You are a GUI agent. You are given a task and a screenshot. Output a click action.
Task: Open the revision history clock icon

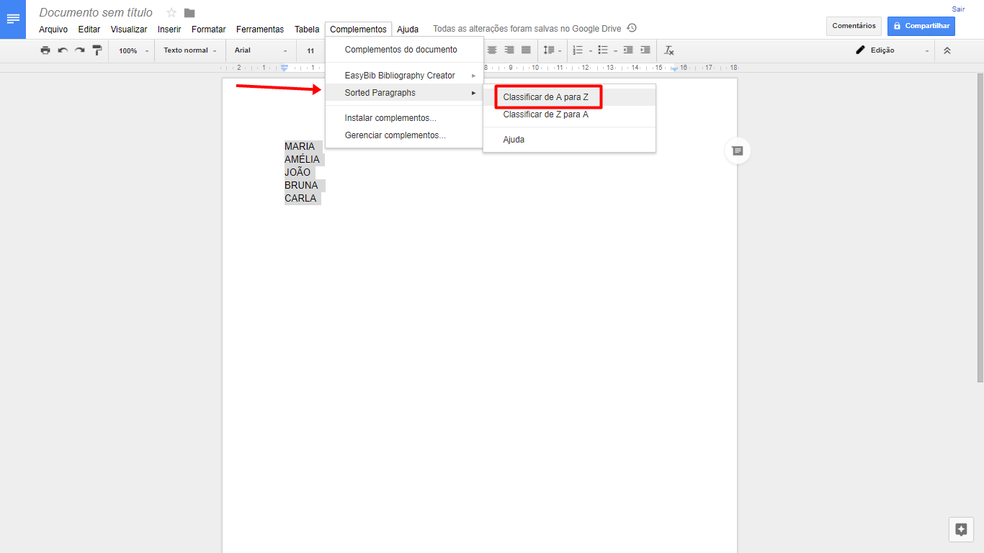tap(632, 28)
